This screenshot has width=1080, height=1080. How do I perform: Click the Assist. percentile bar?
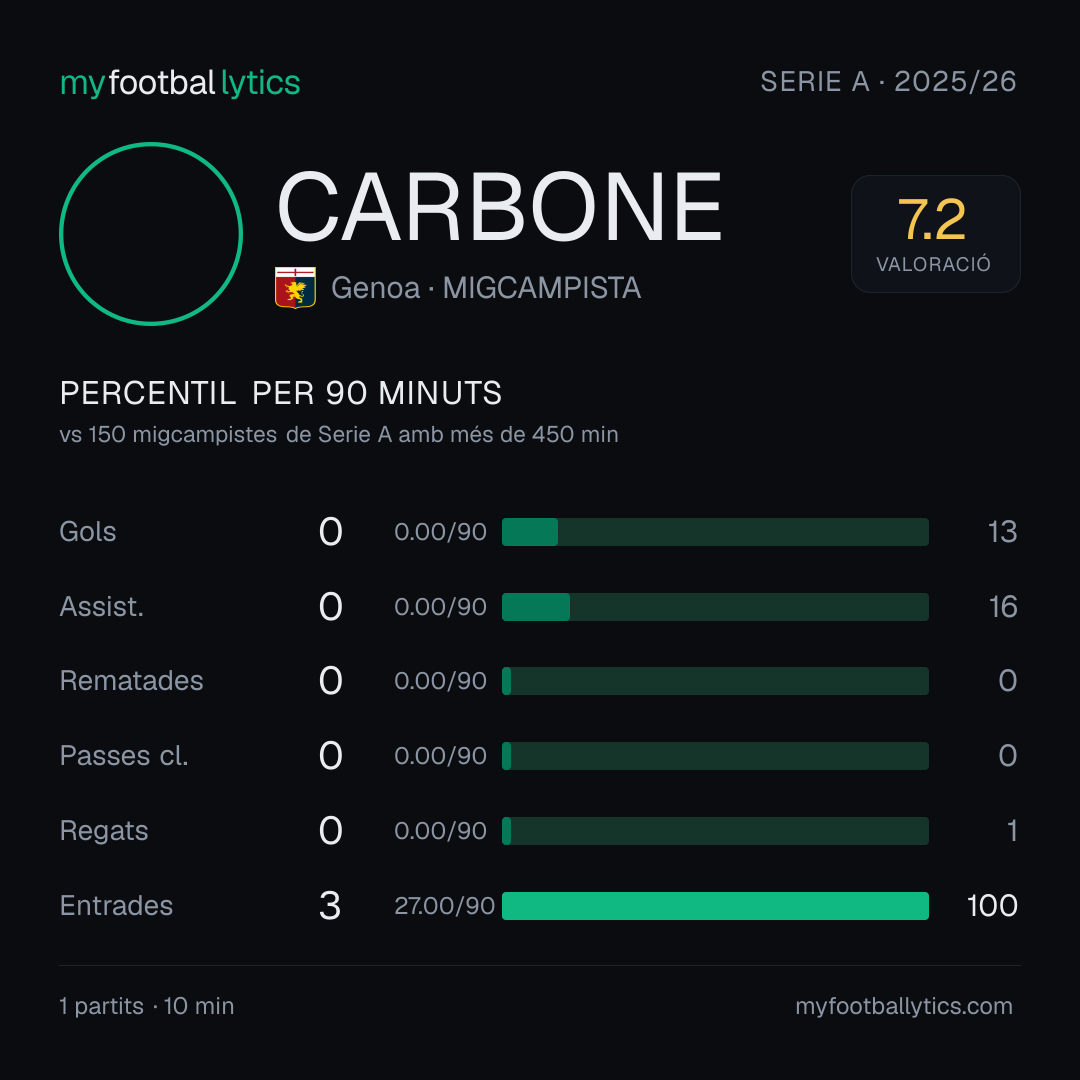pyautogui.click(x=715, y=607)
